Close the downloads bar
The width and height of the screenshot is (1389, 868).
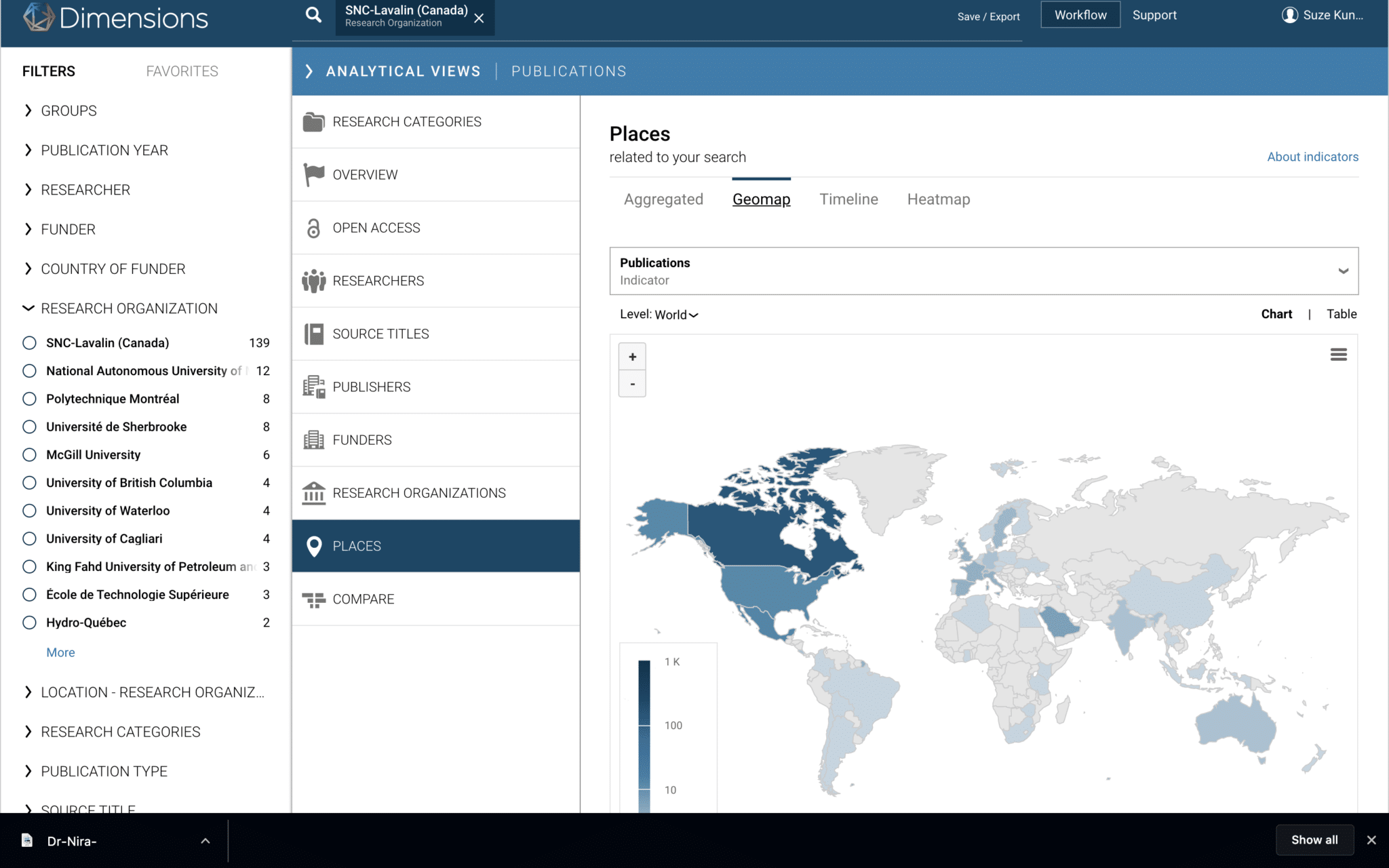1371,840
